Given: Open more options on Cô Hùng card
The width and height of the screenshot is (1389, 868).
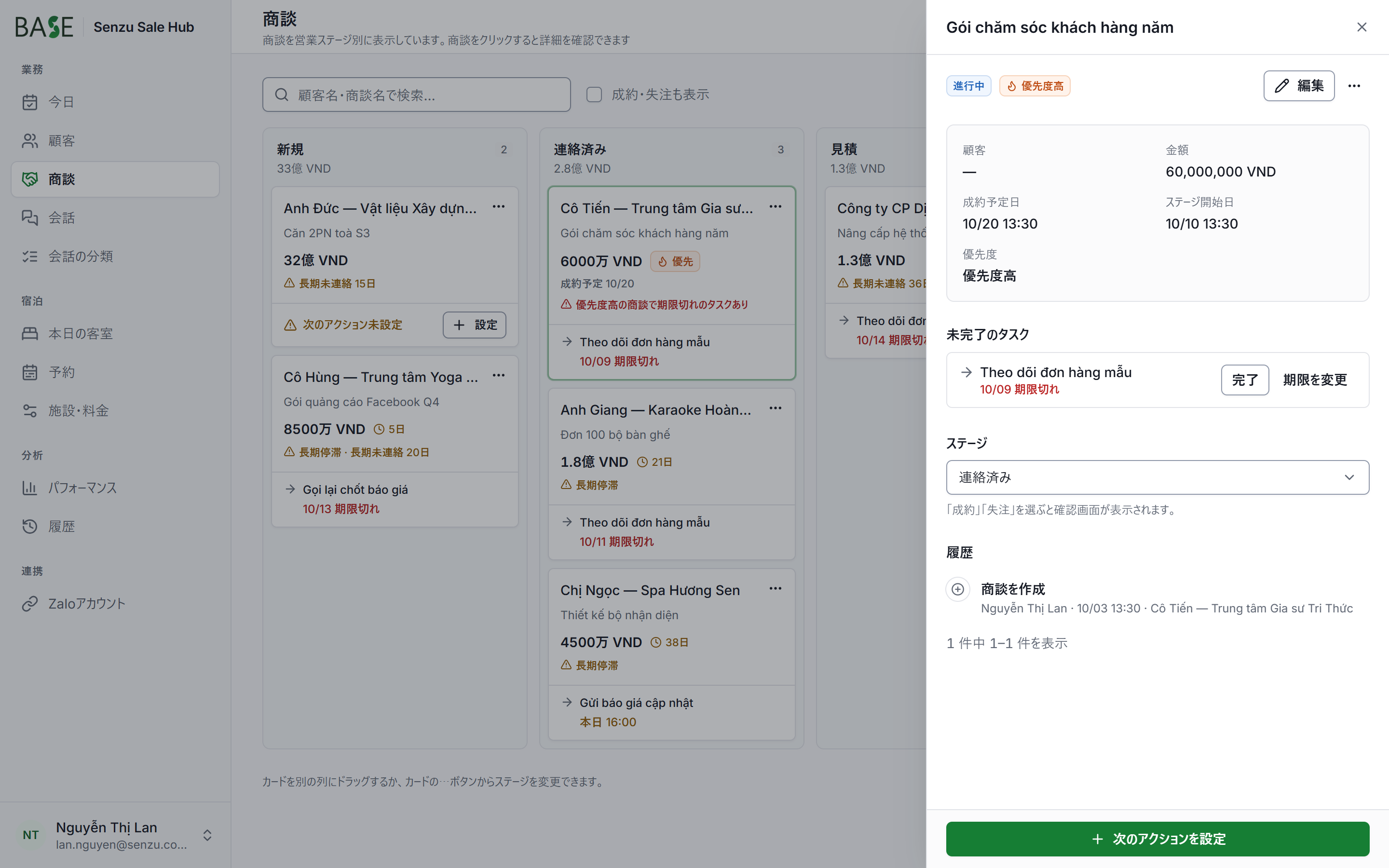Looking at the screenshot, I should pos(498,376).
